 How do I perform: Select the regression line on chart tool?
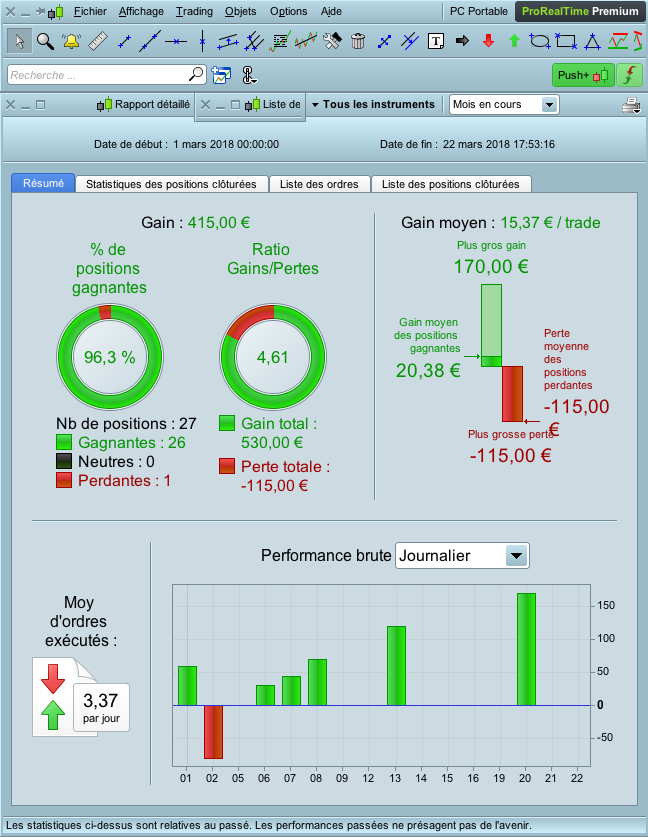(306, 41)
